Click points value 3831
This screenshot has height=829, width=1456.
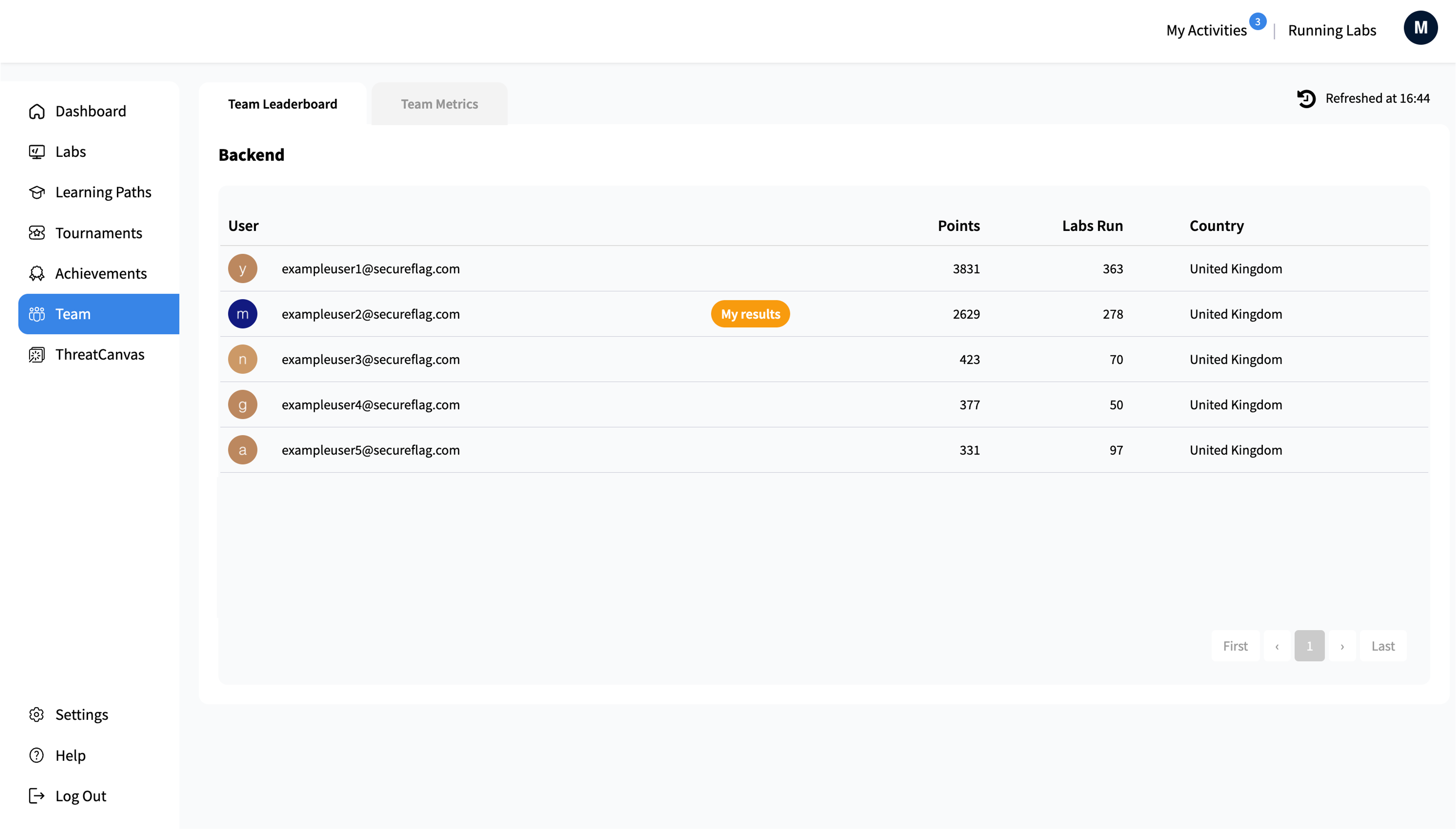(966, 269)
